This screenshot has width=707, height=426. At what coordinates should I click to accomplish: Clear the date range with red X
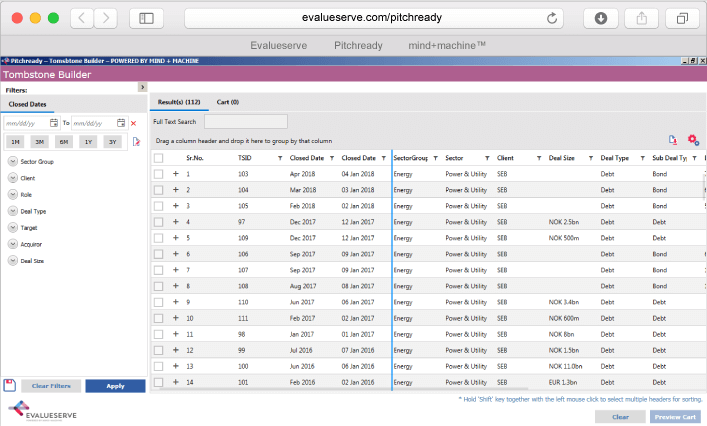[133, 123]
